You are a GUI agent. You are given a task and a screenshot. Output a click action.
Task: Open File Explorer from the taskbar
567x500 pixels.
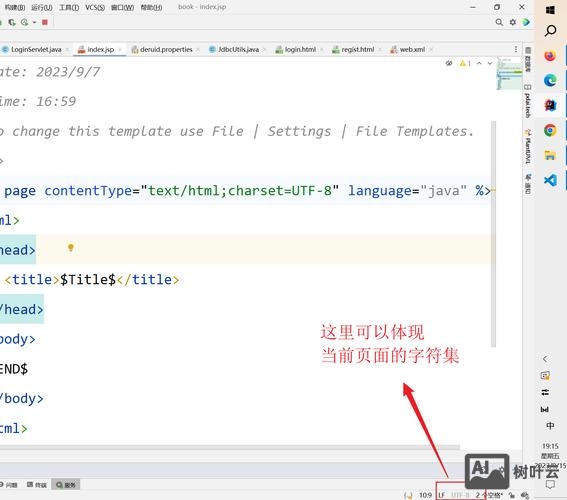pyautogui.click(x=550, y=155)
